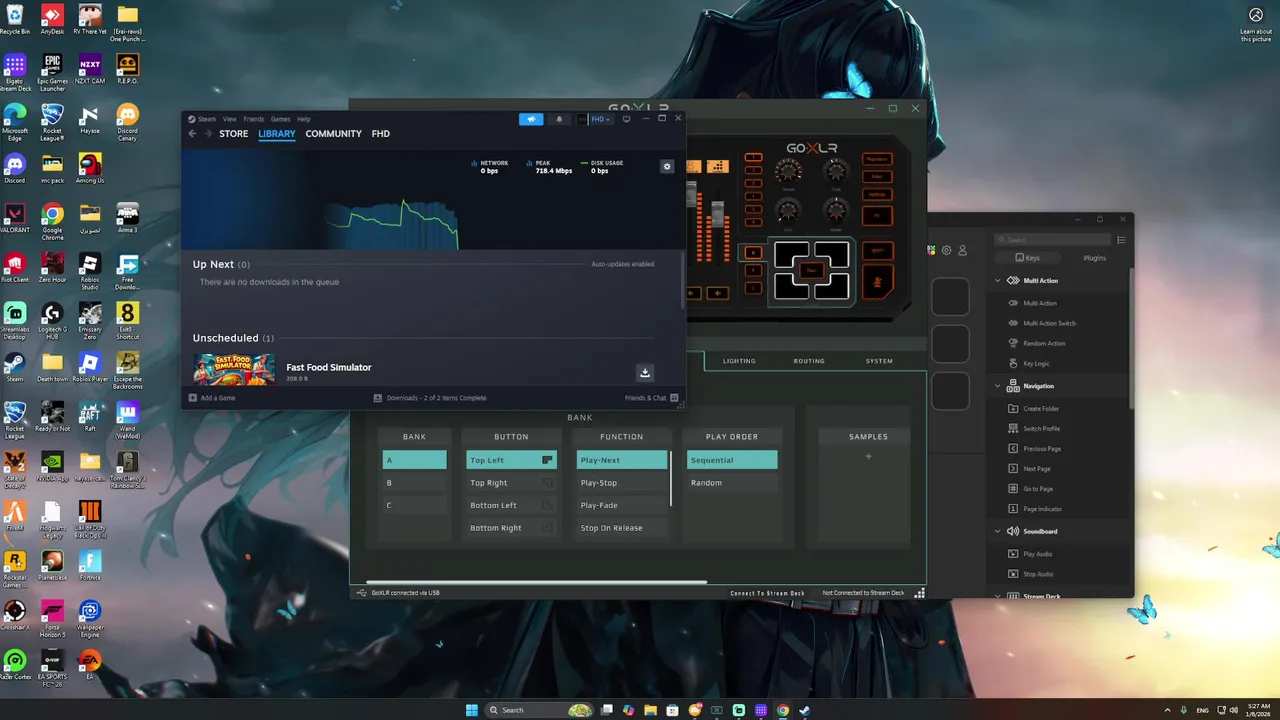The image size is (1280, 720).
Task: Select Random Action item
Action: point(1044,343)
